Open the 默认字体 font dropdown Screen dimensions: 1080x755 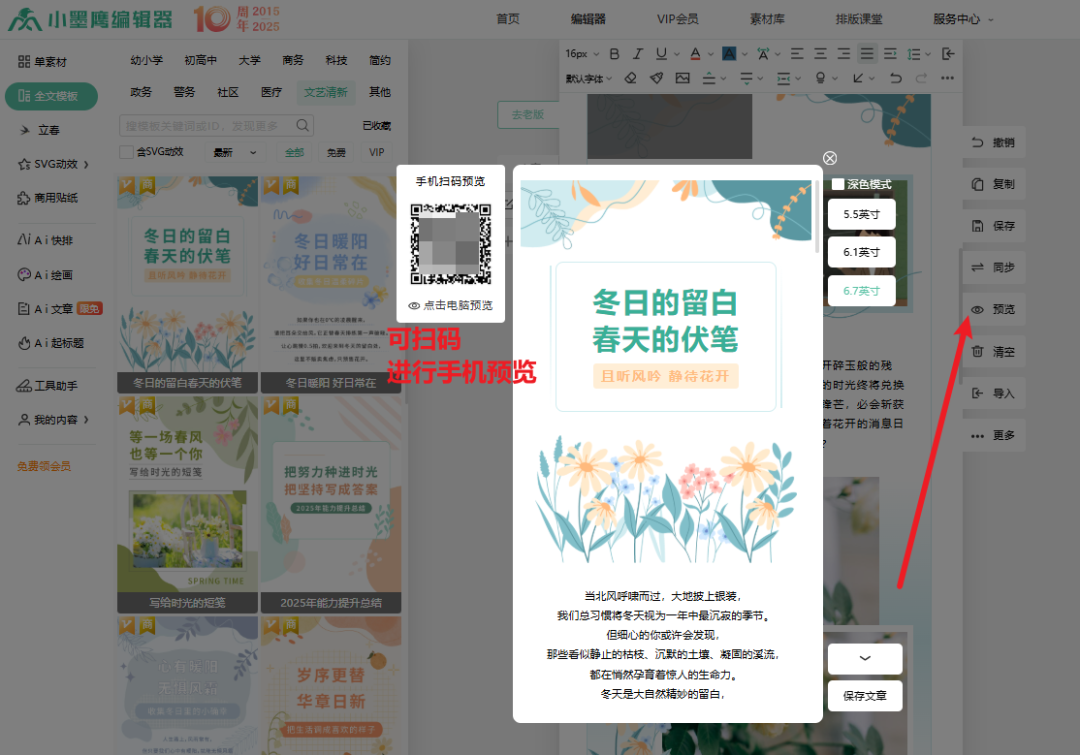588,78
